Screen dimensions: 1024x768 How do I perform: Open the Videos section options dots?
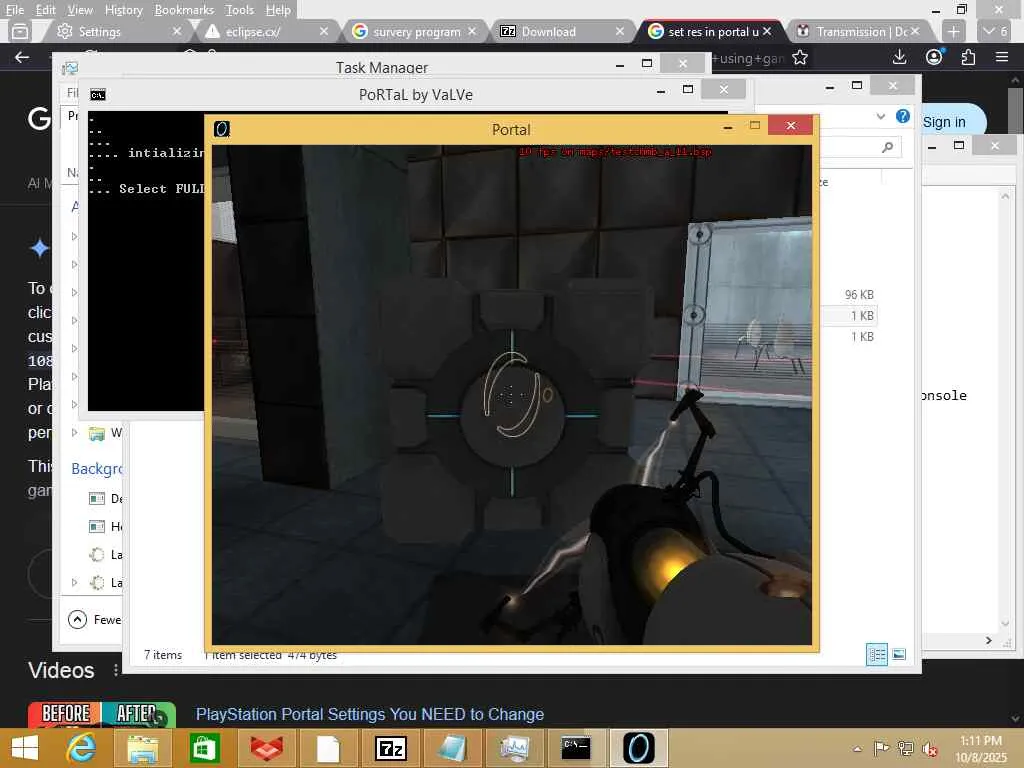(116, 670)
